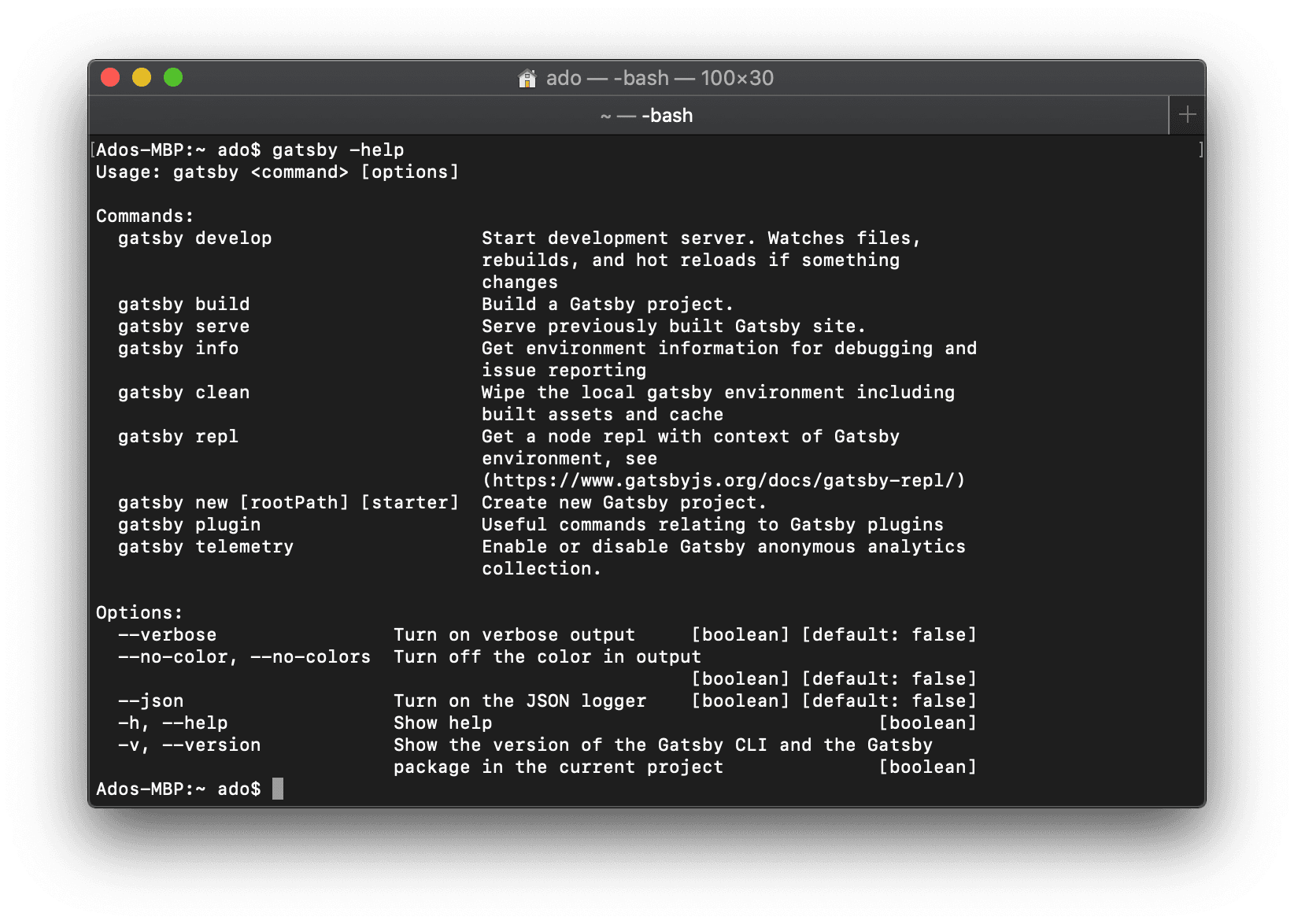Click the 'gatsby plugin' command entry
The width and height of the screenshot is (1294, 924).
[x=189, y=524]
